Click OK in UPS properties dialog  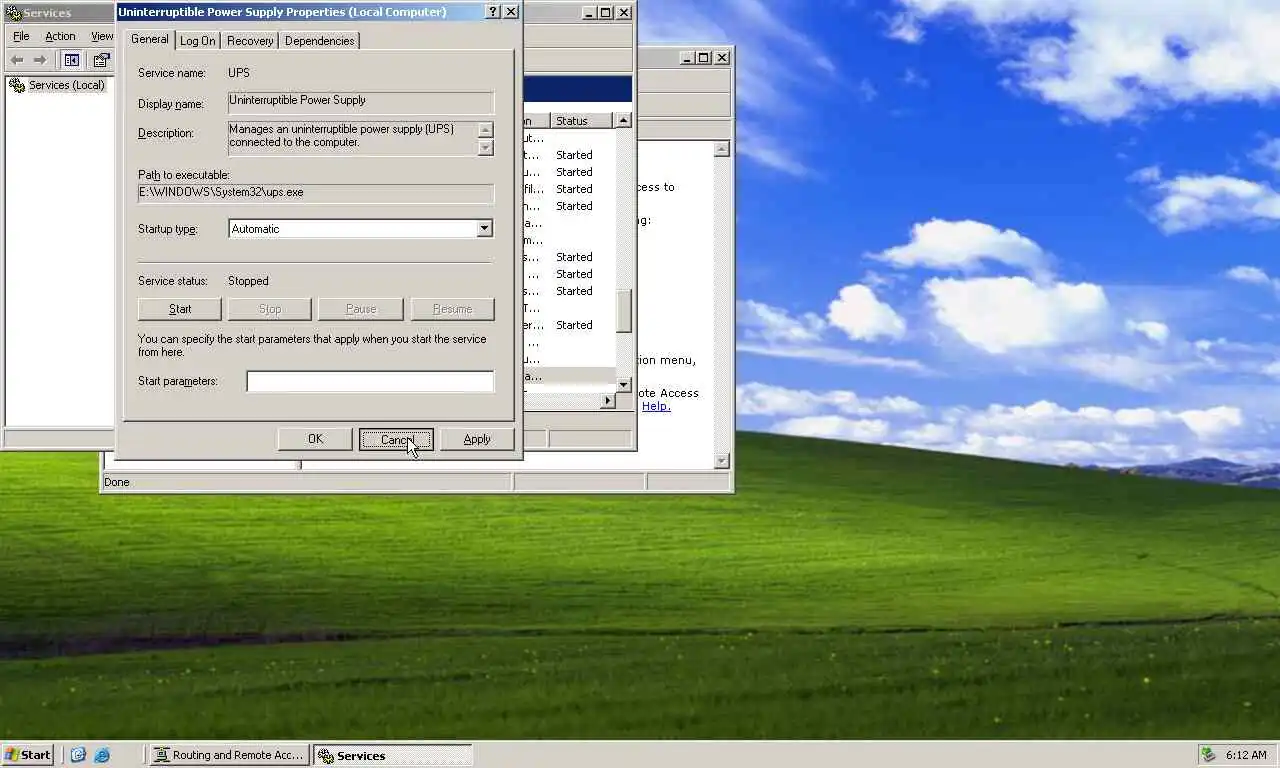click(315, 439)
